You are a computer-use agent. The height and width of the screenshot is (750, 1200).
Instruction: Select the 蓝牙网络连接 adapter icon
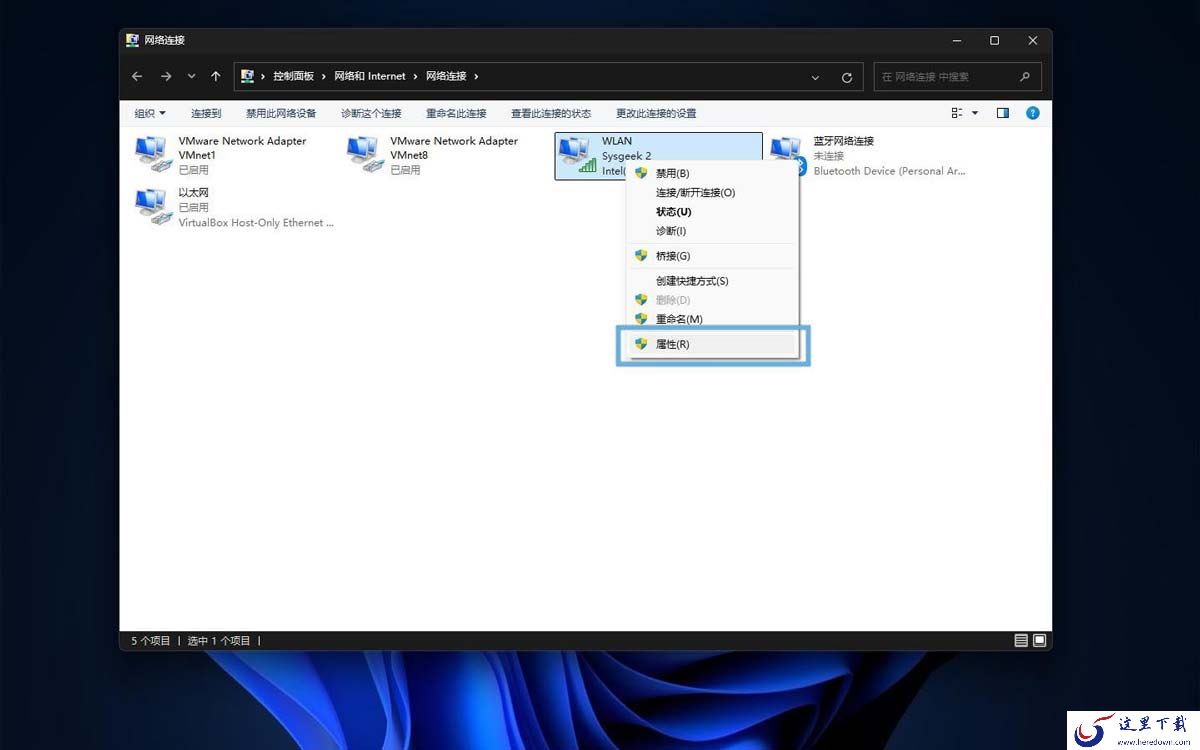click(787, 154)
